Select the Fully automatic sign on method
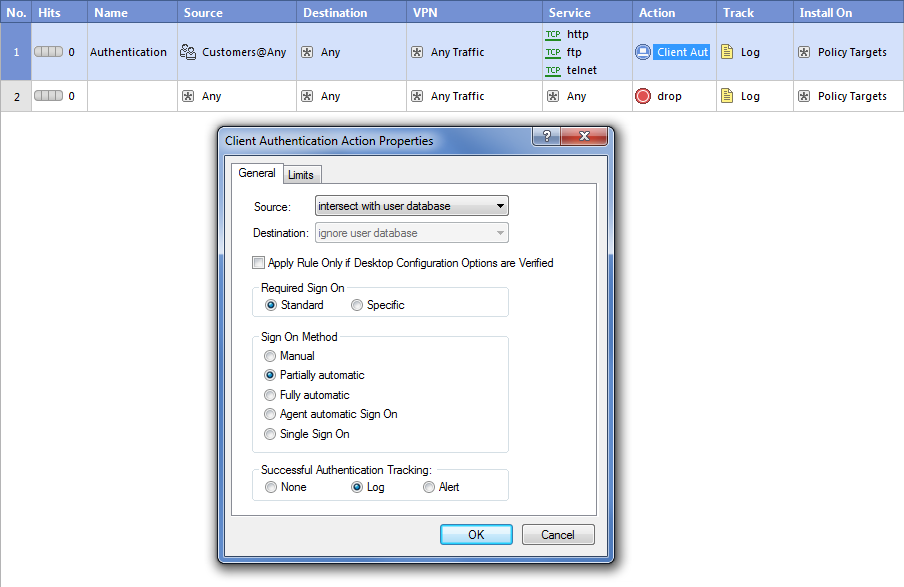This screenshot has height=587, width=904. click(x=270, y=395)
